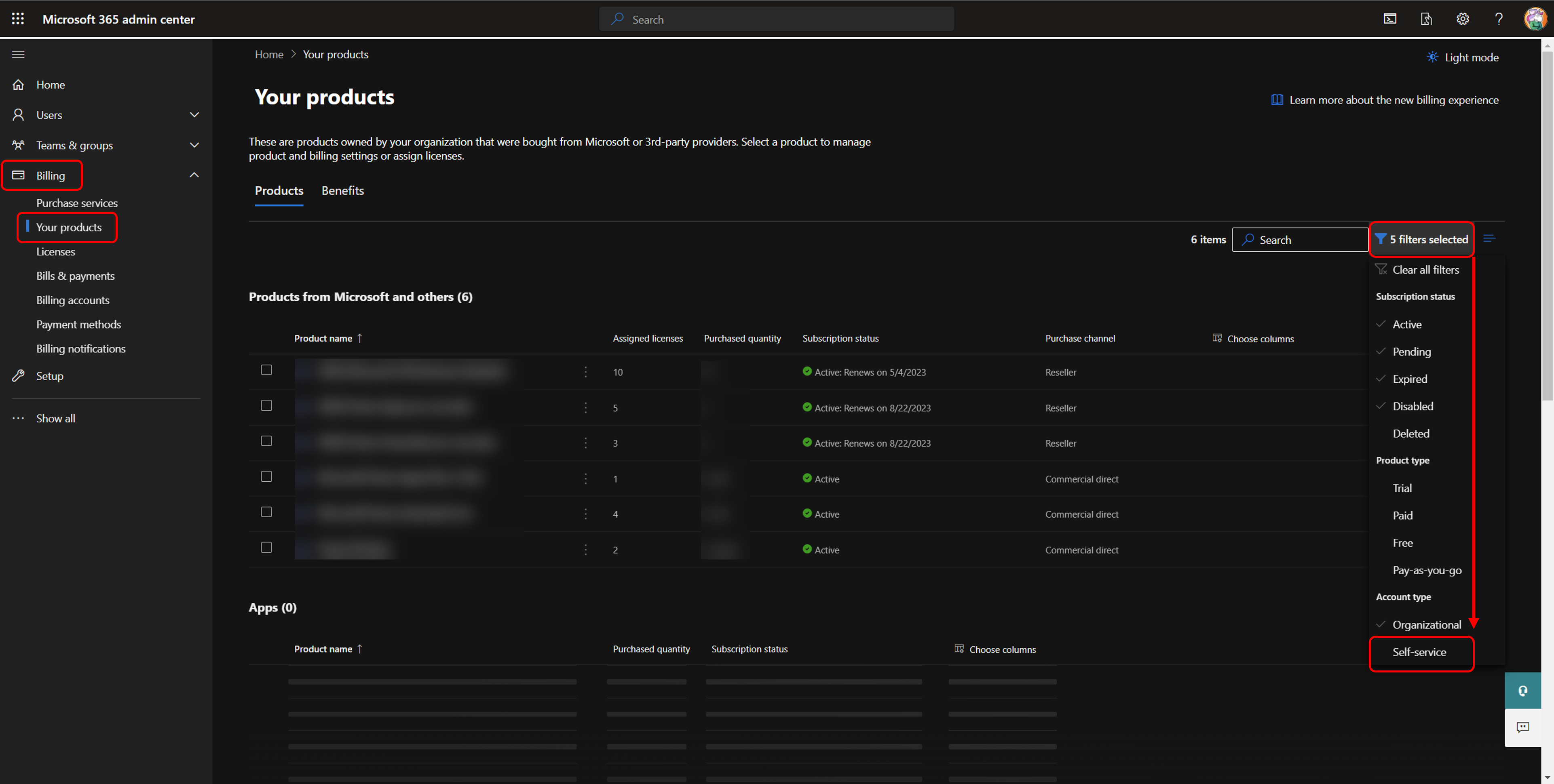This screenshot has height=784, width=1554.
Task: Select checkbox for the 4-license product row
Action: pos(266,512)
